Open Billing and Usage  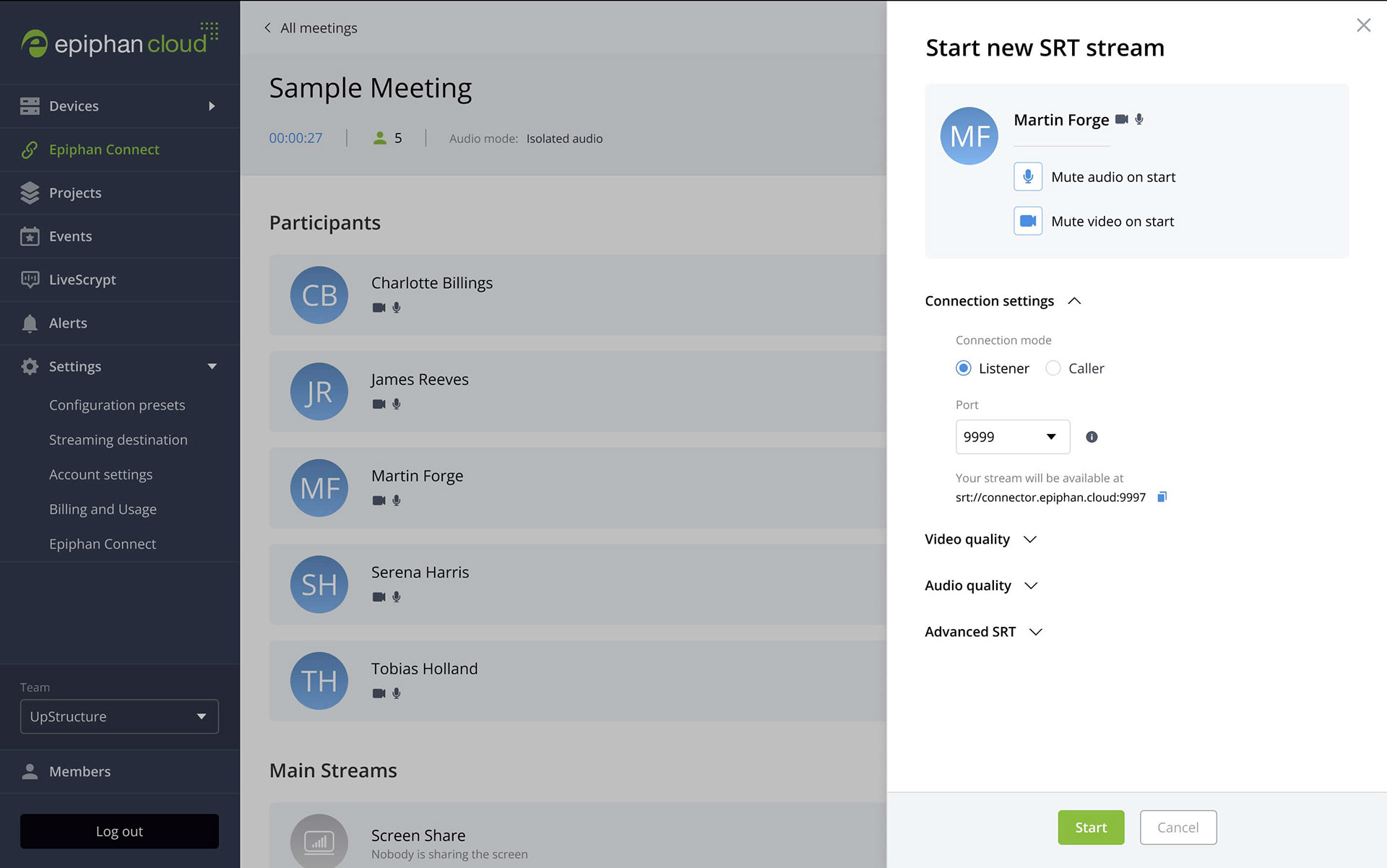click(x=103, y=509)
